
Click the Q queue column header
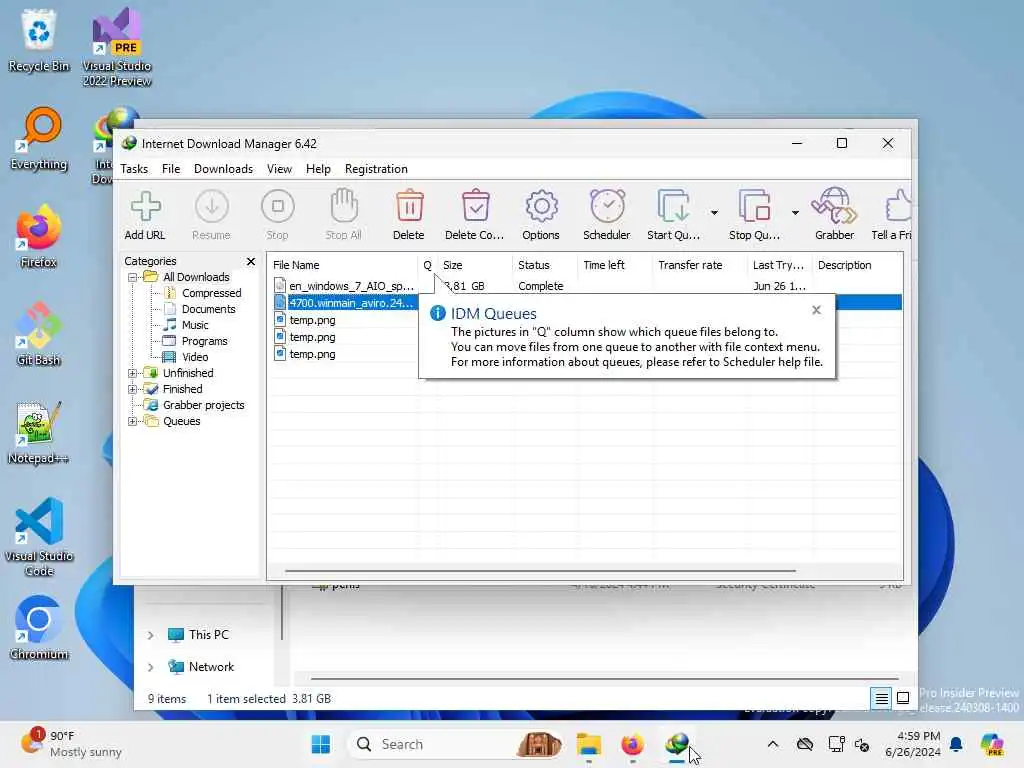pos(428,265)
